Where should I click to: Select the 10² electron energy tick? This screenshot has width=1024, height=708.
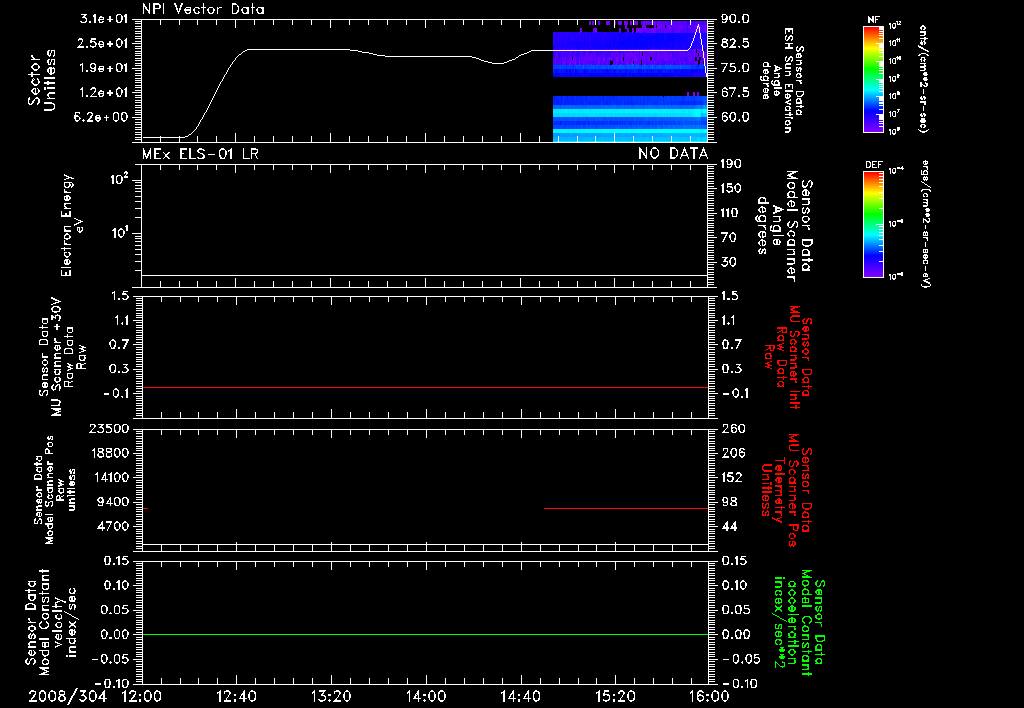pos(118,180)
